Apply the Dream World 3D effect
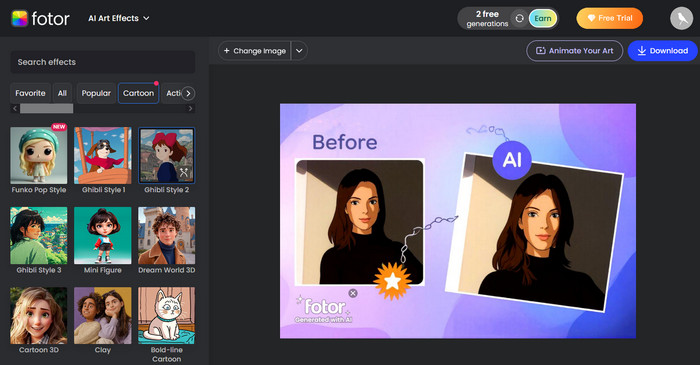Image resolution: width=700 pixels, height=365 pixels. (167, 236)
